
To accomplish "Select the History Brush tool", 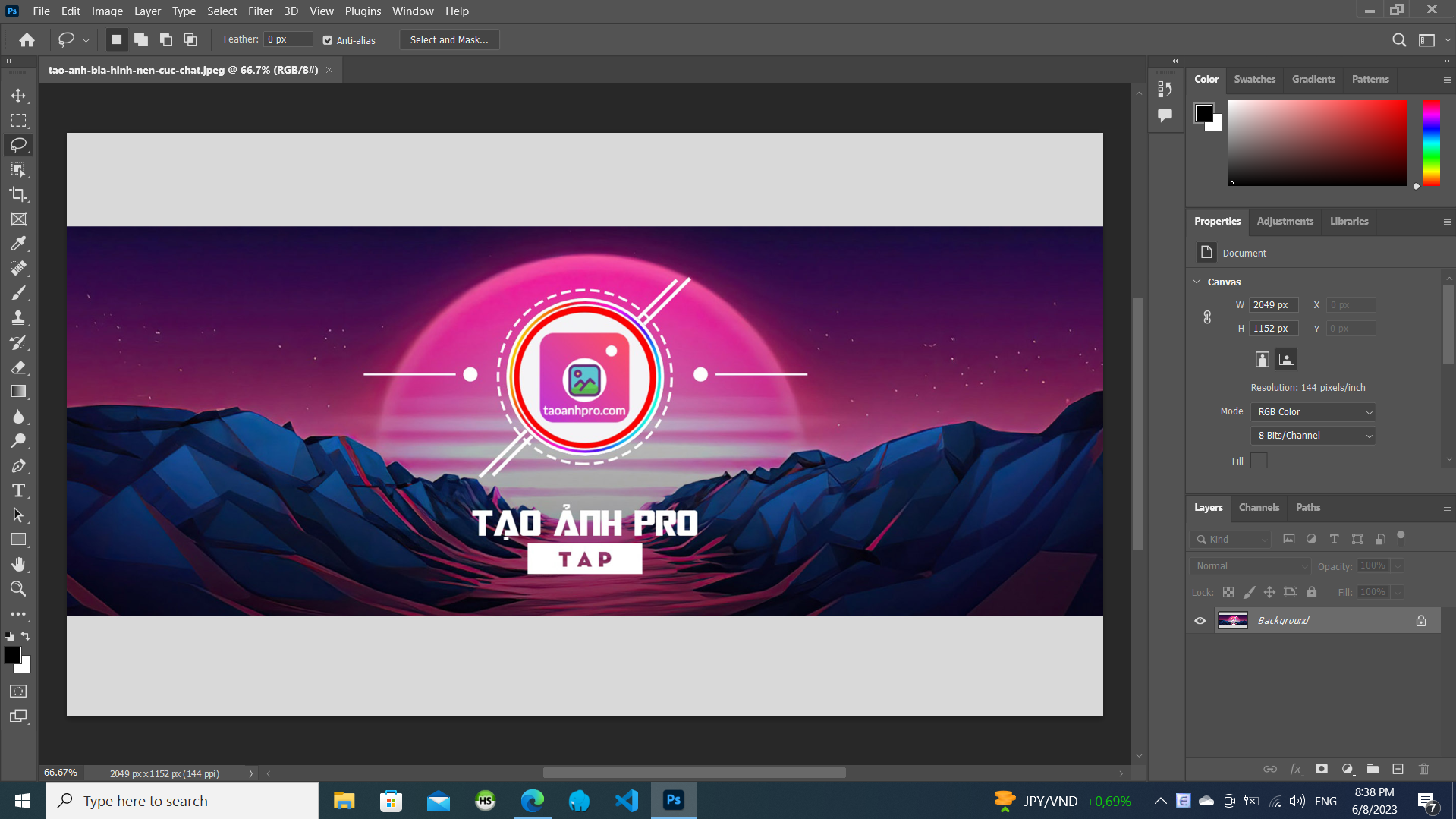I will click(x=18, y=342).
